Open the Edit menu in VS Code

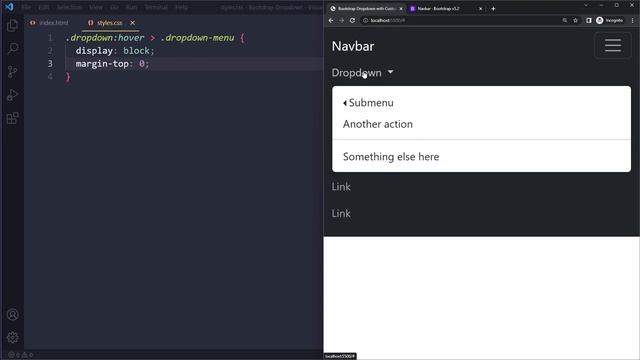click(44, 7)
